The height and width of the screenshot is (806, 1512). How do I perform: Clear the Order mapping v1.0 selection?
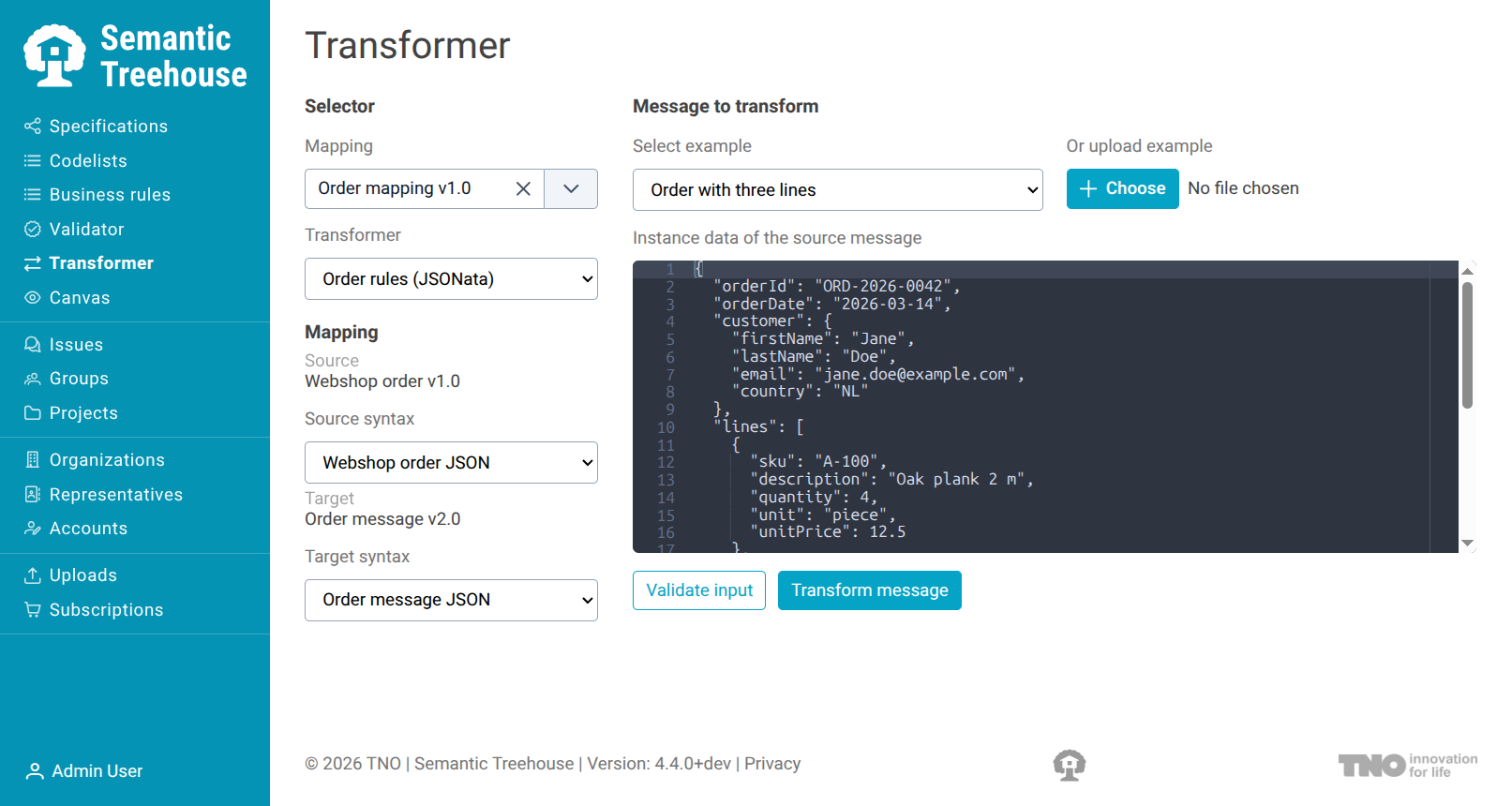pos(523,189)
